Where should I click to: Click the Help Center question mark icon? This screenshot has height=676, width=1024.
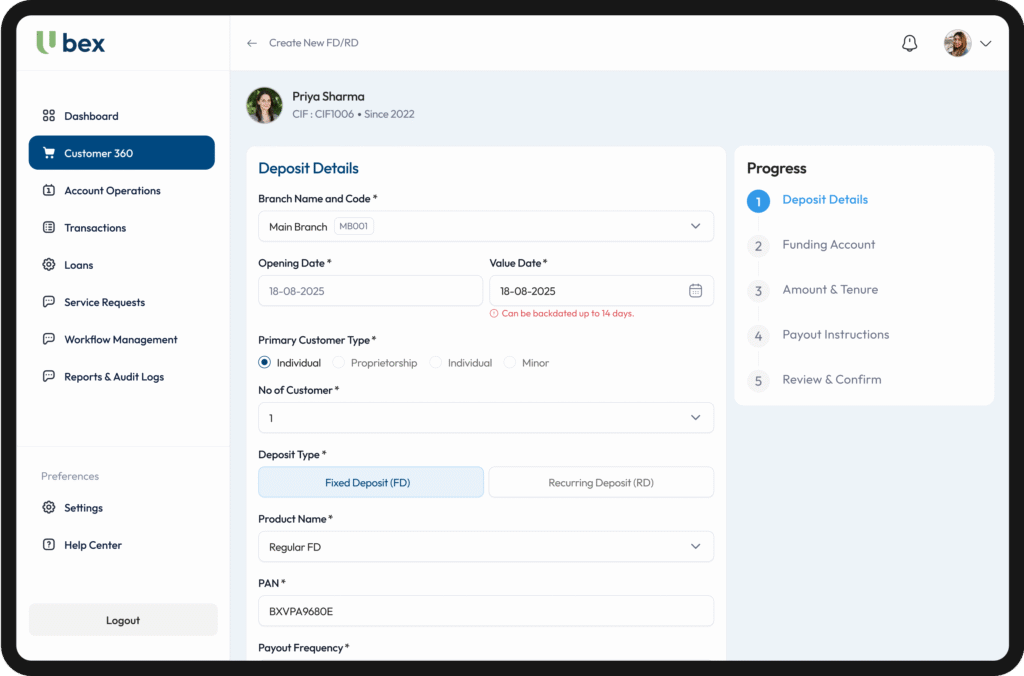tap(49, 545)
